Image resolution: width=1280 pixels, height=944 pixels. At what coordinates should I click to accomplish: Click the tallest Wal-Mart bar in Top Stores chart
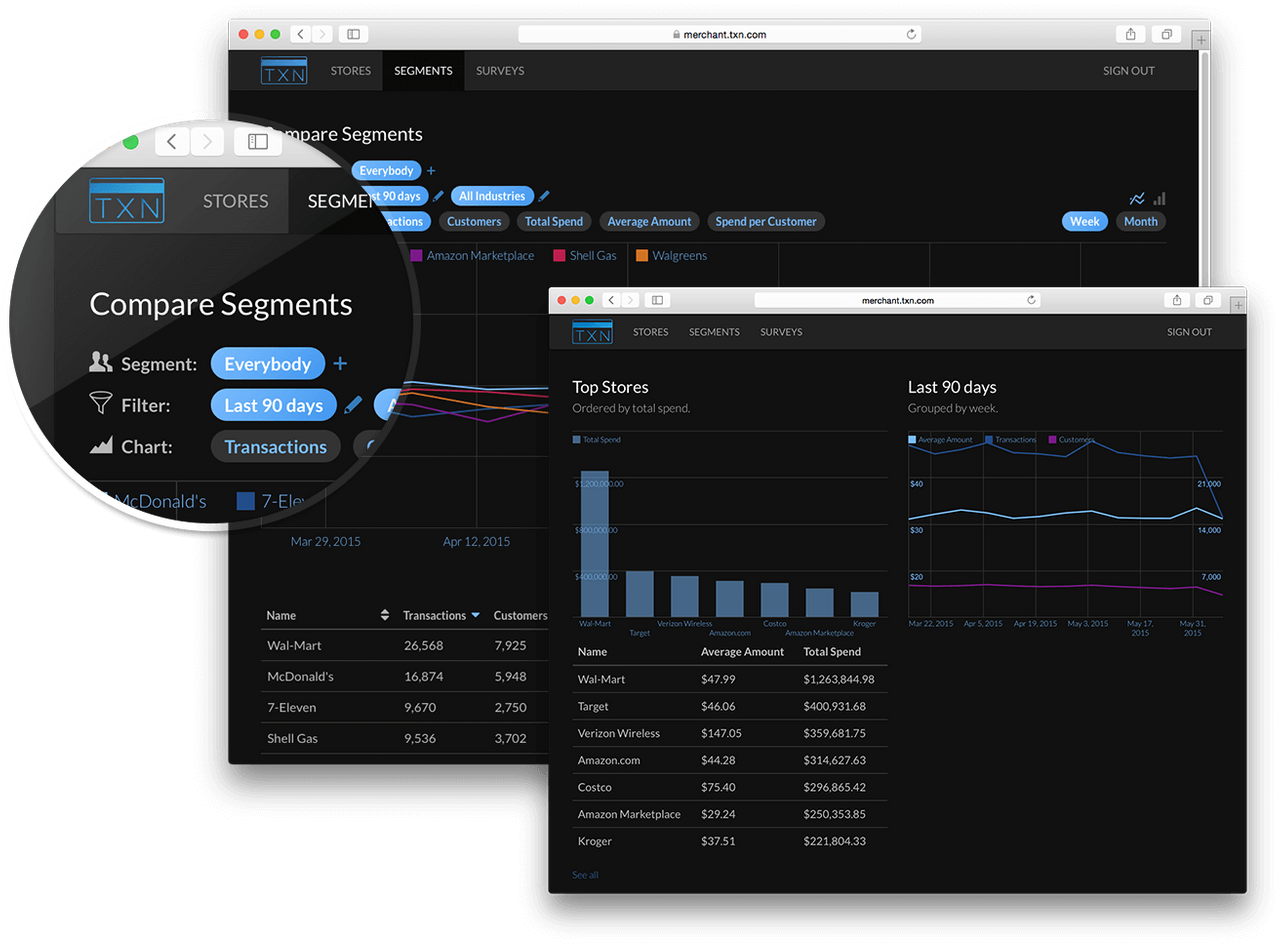pyautogui.click(x=595, y=543)
